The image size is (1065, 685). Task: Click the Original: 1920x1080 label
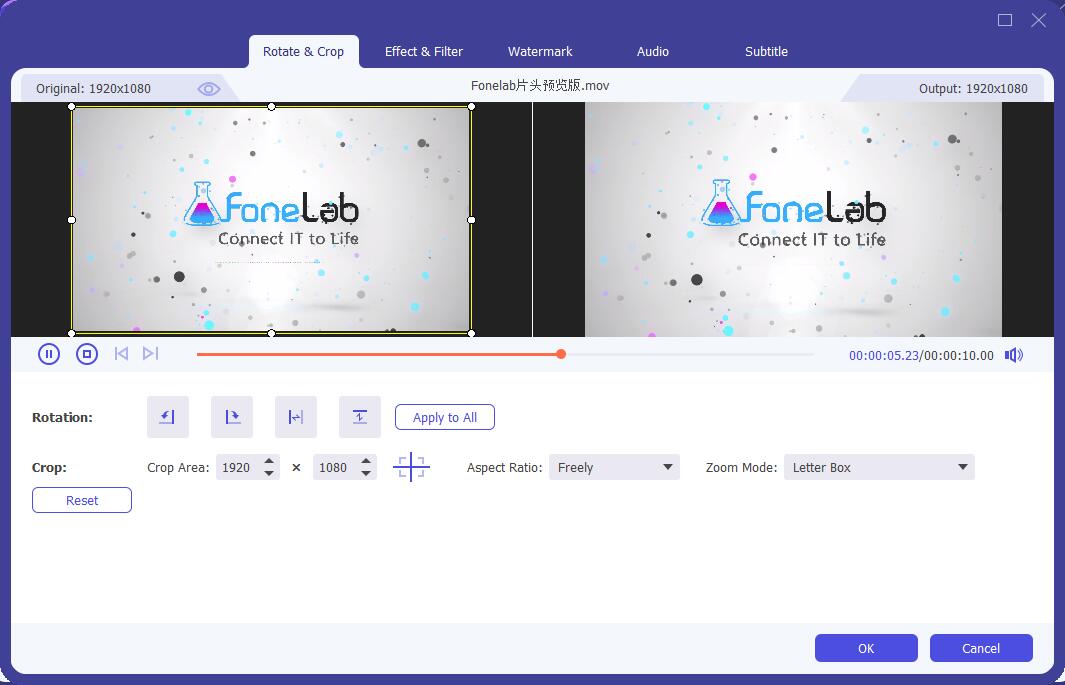tap(93, 89)
